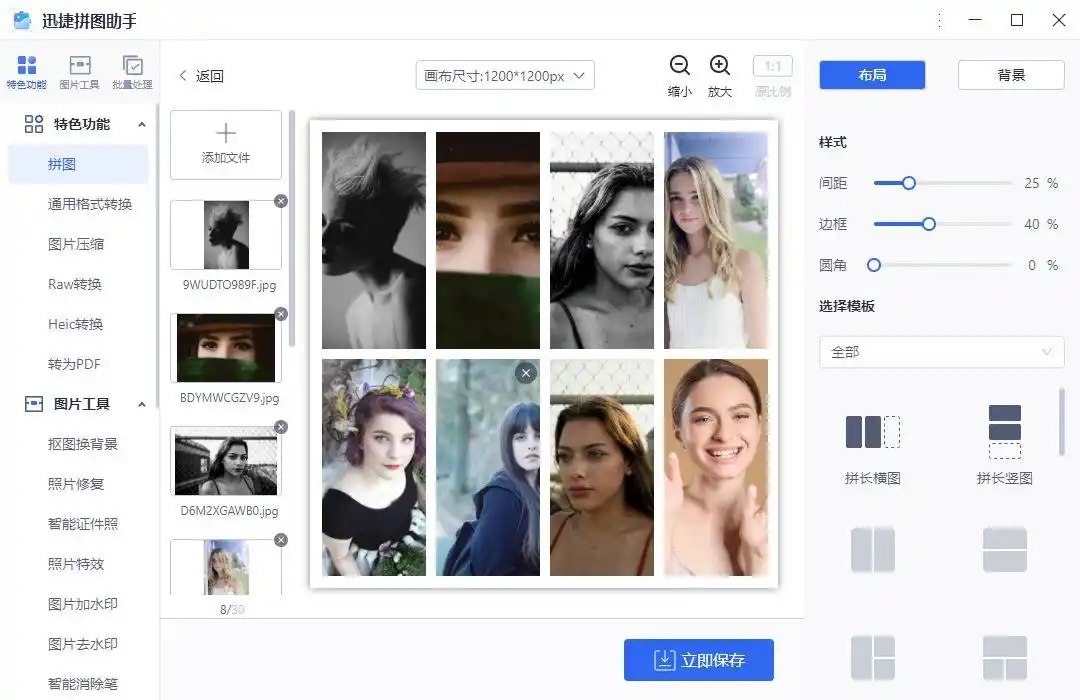Click the 1:1 original ratio icon
The width and height of the screenshot is (1080, 700).
(x=772, y=66)
